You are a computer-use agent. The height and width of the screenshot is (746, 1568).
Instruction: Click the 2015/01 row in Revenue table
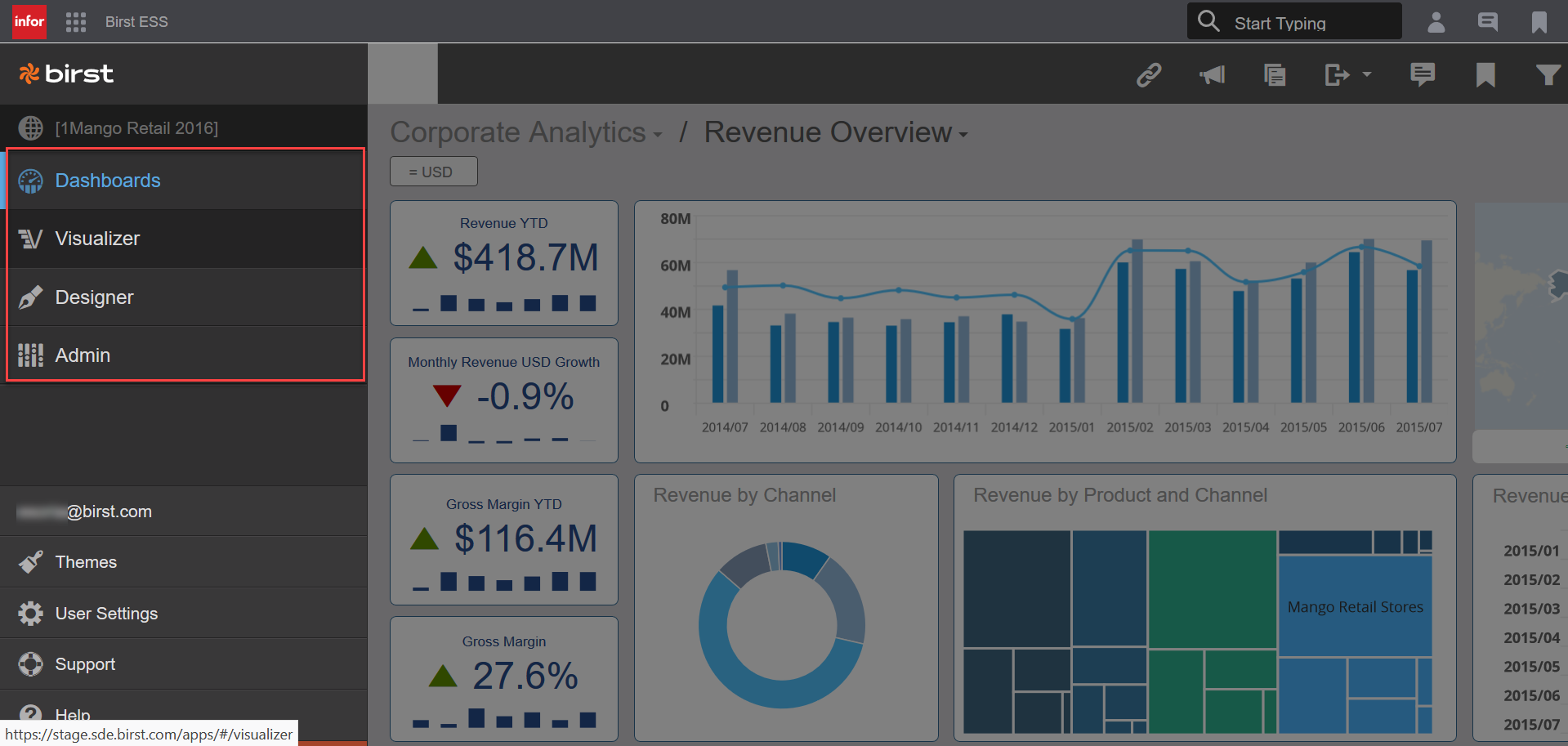tap(1532, 551)
